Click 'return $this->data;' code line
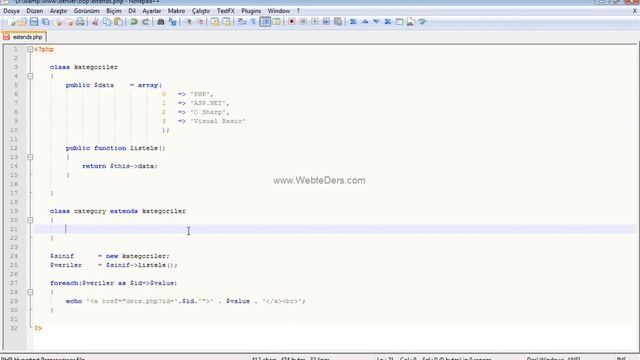The image size is (640, 360). [x=120, y=166]
